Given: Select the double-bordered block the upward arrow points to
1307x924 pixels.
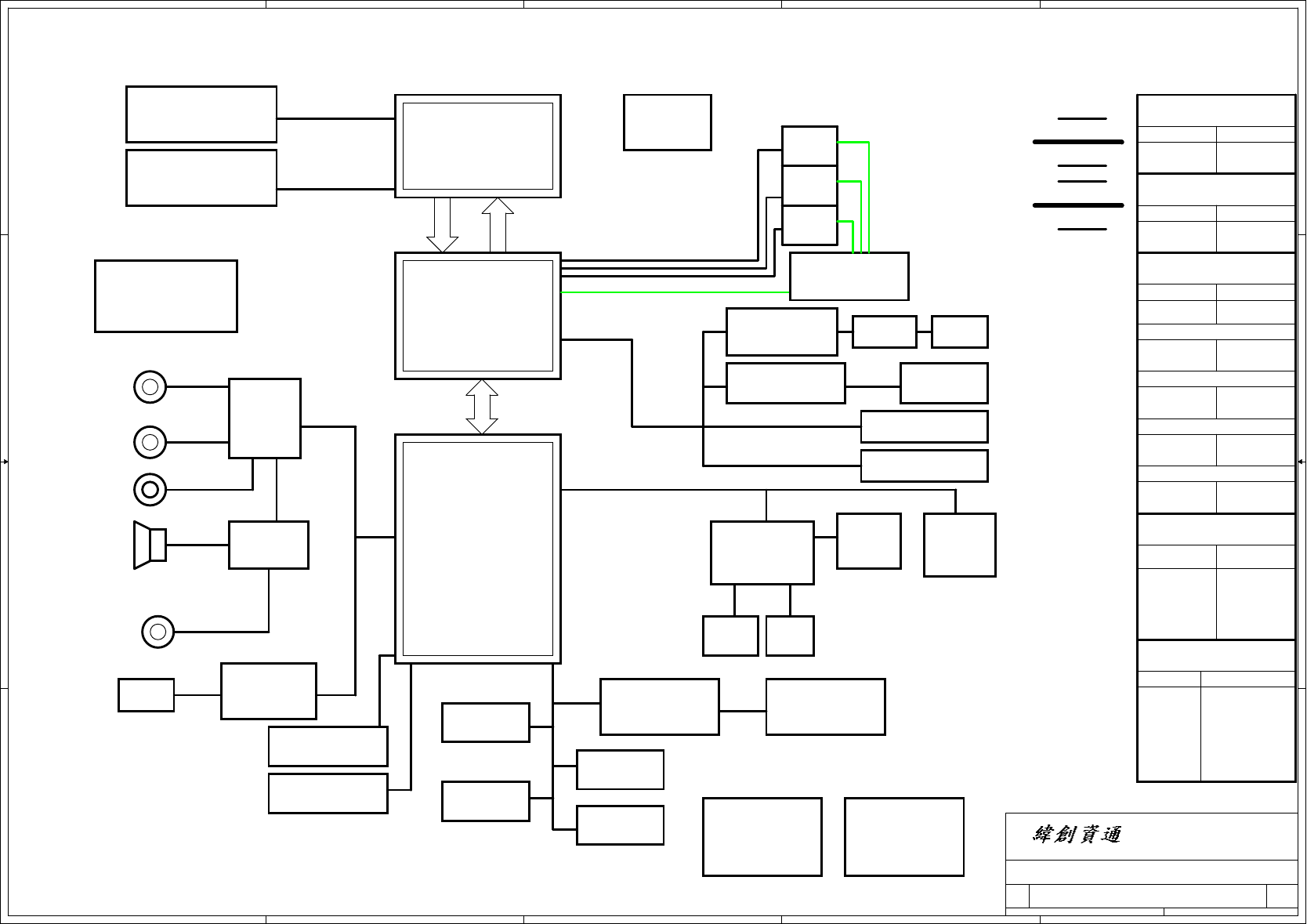Looking at the screenshot, I should [x=477, y=147].
